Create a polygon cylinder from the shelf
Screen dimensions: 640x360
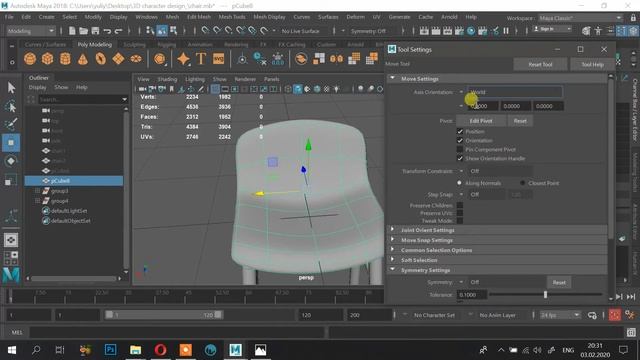(65, 59)
